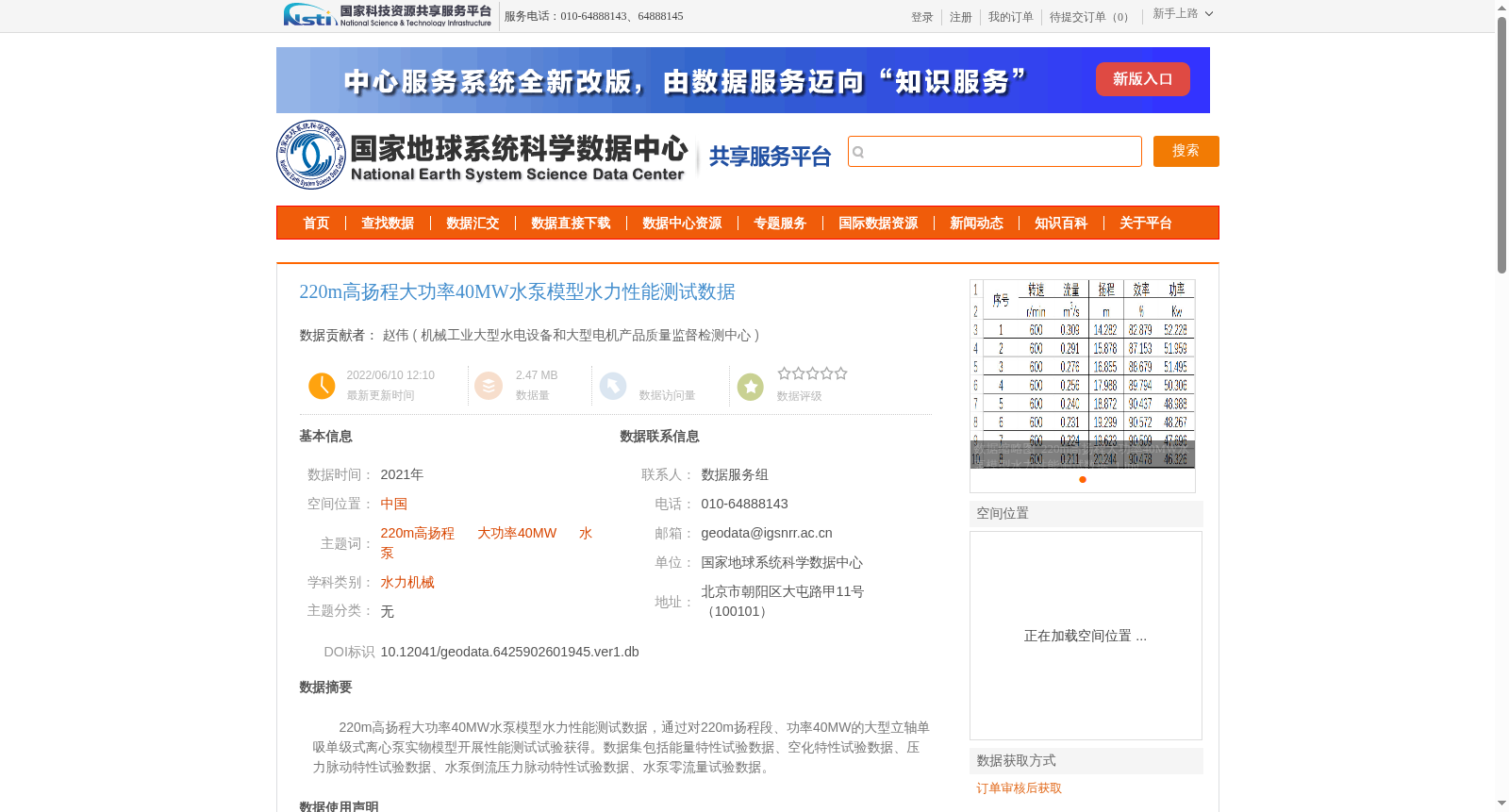
Task: Rate data with the fifth star
Action: [840, 373]
